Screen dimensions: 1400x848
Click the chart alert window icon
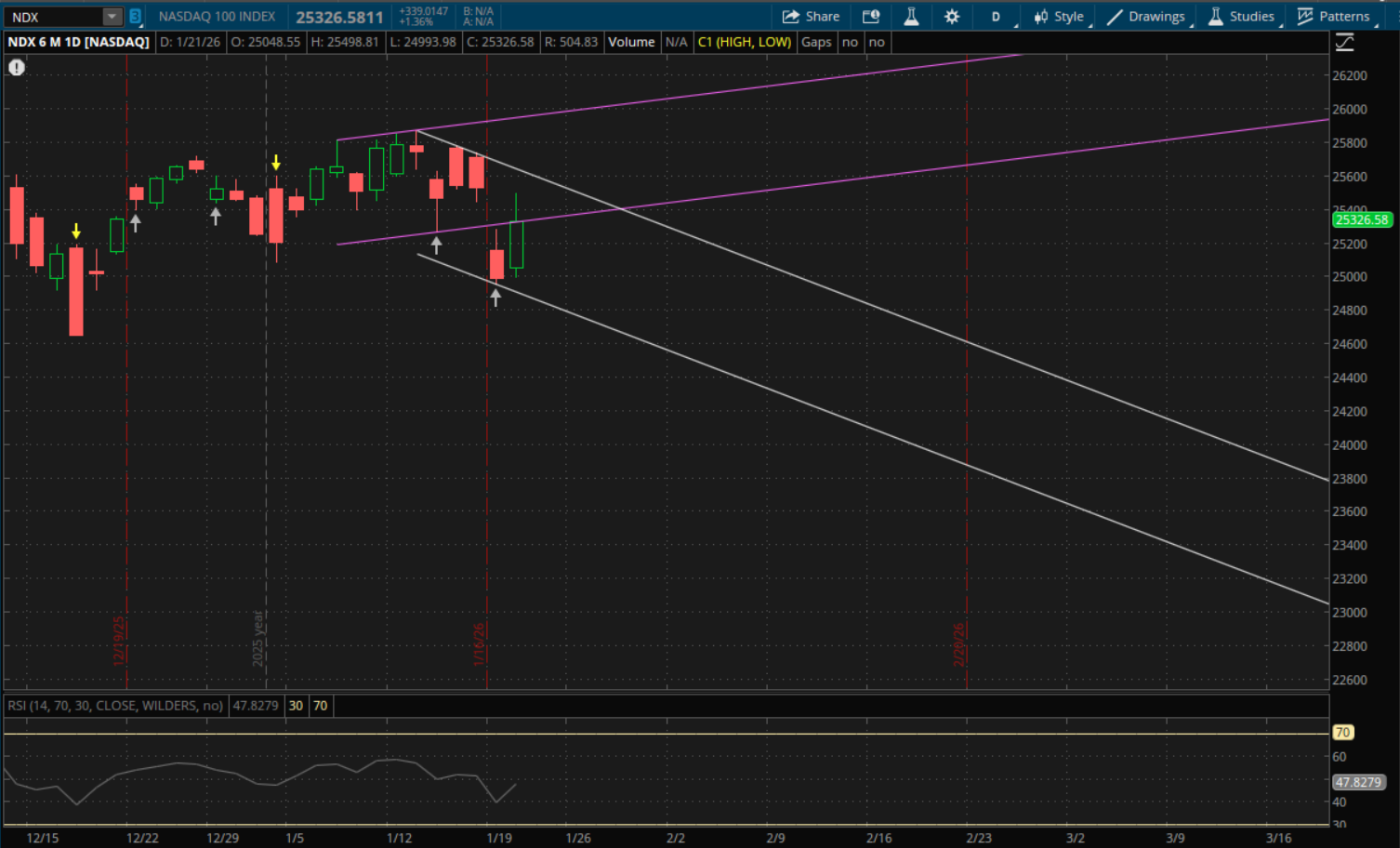coord(871,17)
